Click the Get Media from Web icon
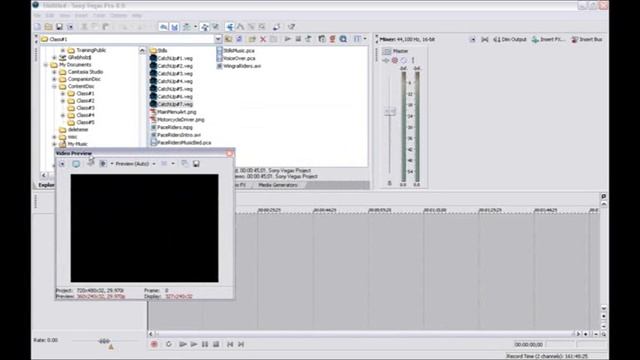 (x=343, y=39)
